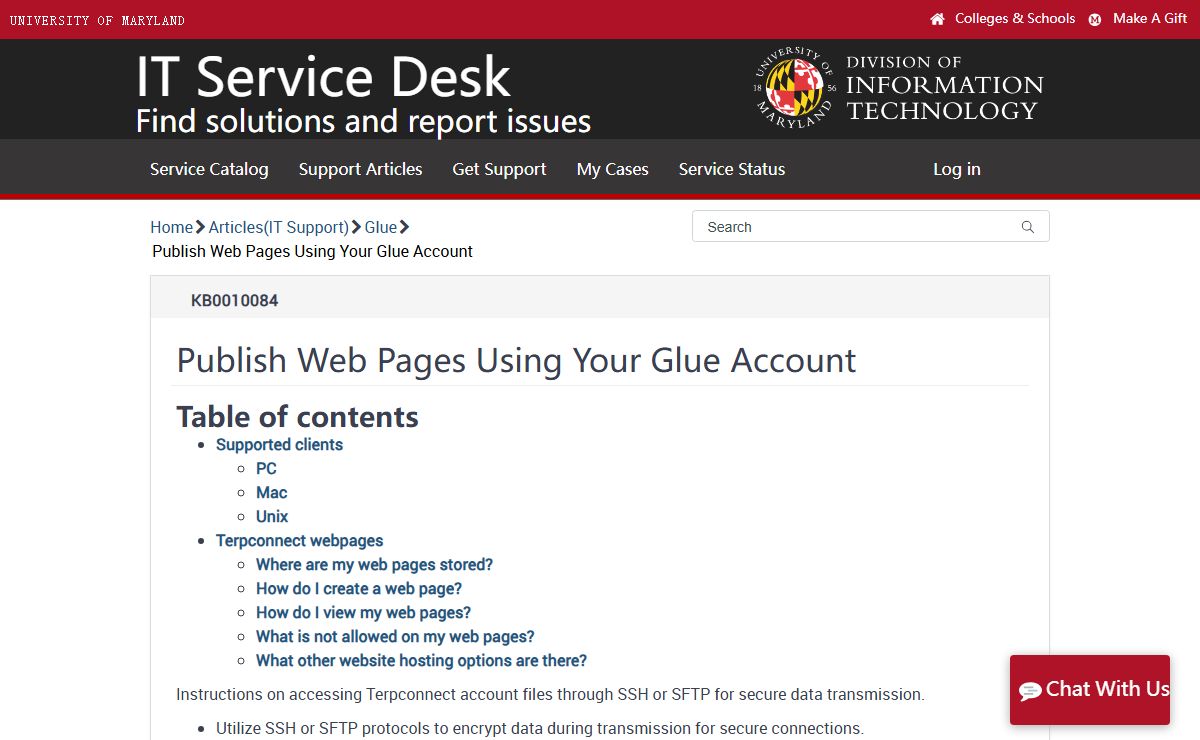Open 'Where are my web pages stored?'

point(374,564)
